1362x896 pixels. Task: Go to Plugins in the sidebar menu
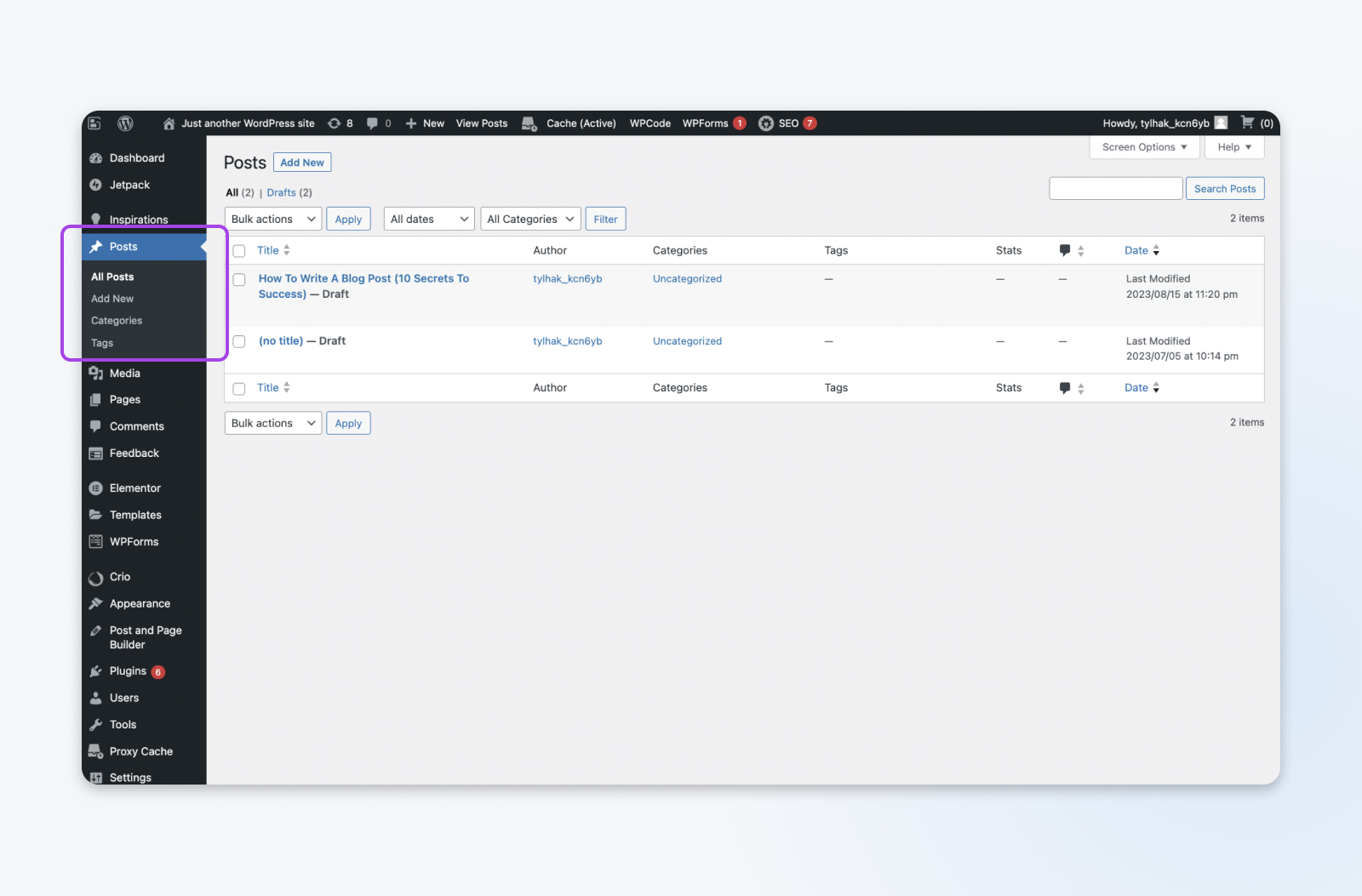click(x=128, y=671)
